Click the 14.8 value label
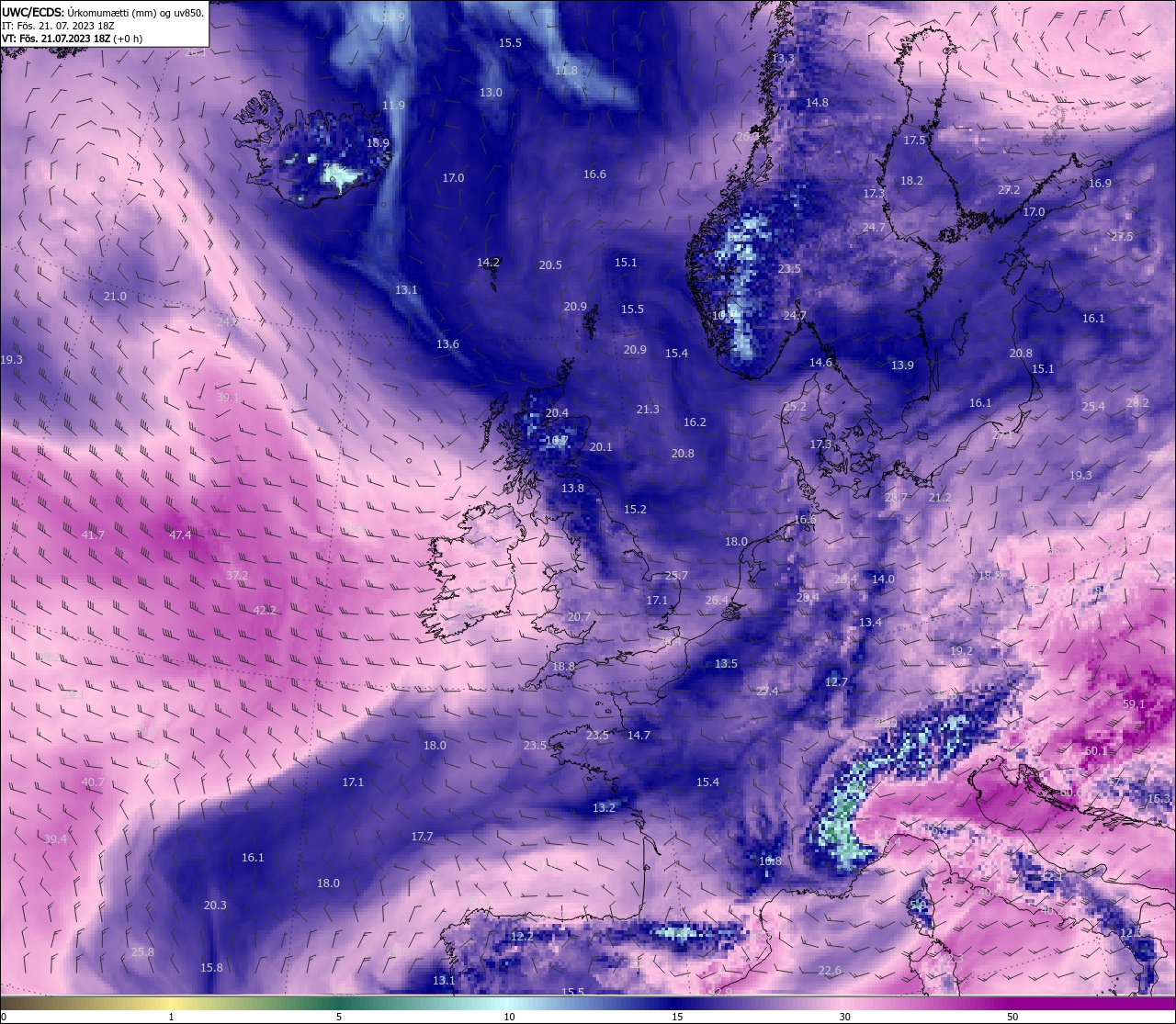 (x=817, y=103)
